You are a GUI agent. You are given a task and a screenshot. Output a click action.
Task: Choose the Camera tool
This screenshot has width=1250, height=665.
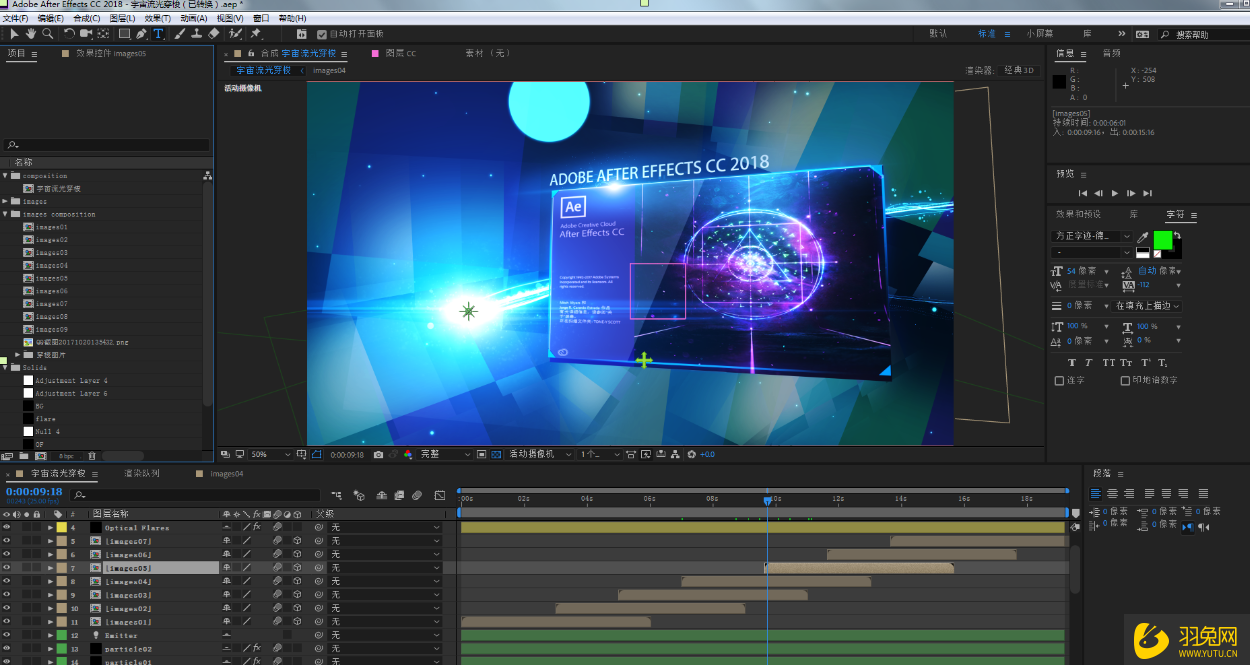click(85, 33)
